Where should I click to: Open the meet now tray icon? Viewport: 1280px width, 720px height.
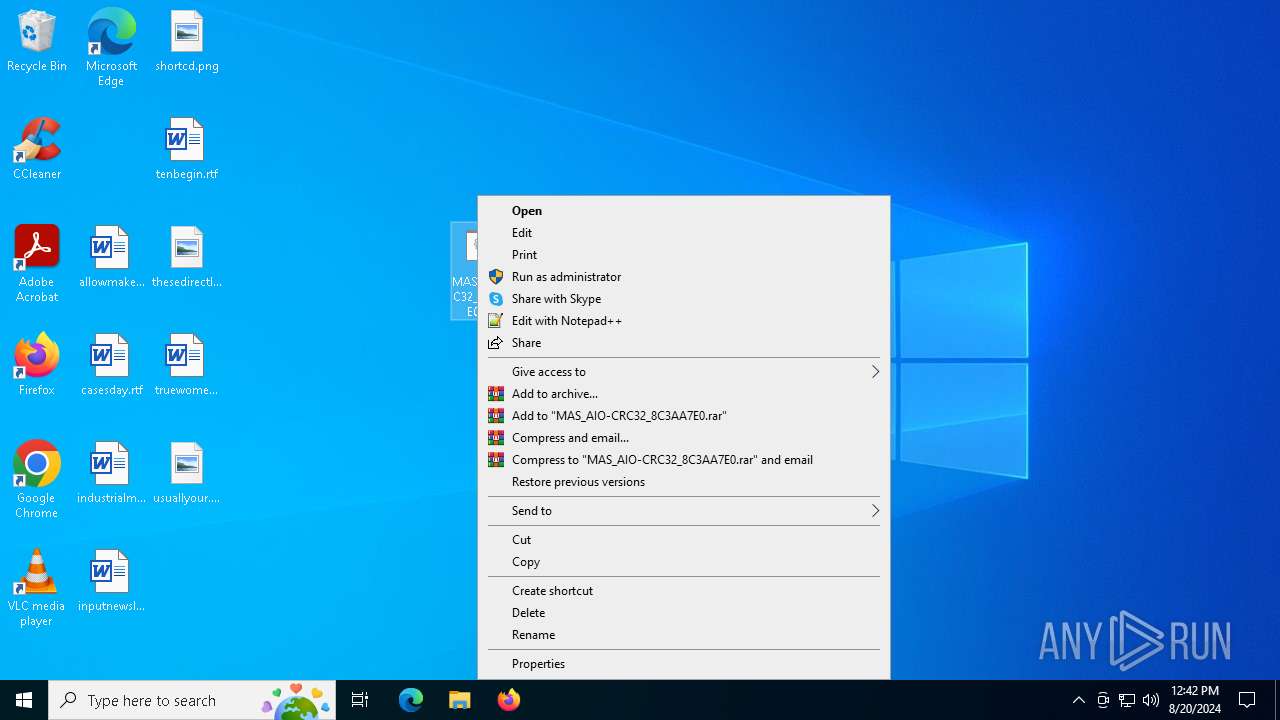1103,700
